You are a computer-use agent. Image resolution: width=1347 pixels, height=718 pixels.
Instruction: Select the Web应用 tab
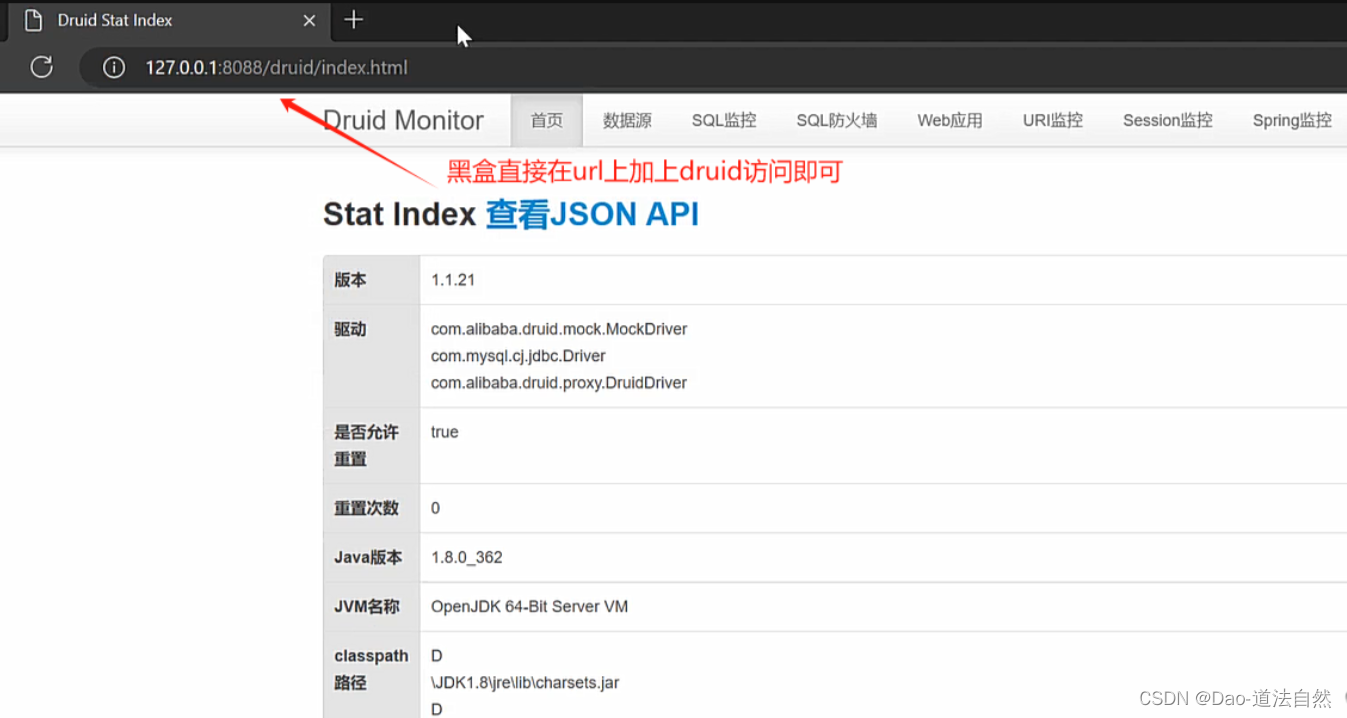pyautogui.click(x=950, y=120)
